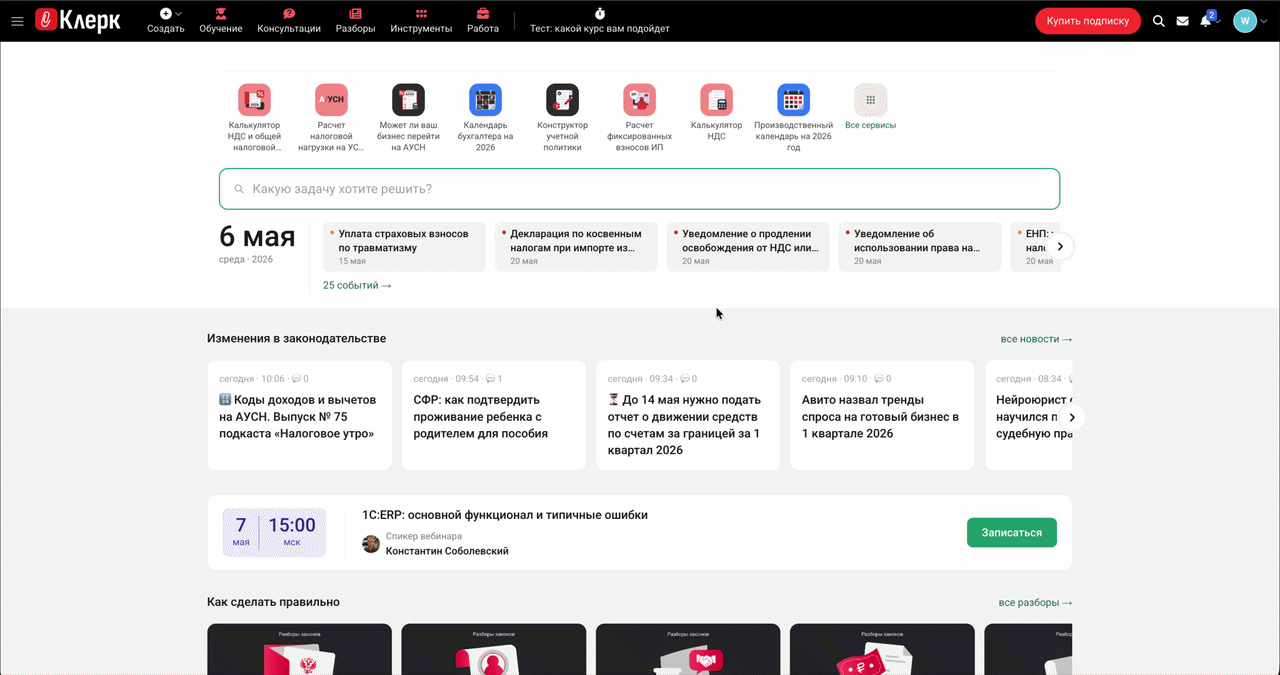
Task: Click все разборы link
Action: point(1035,603)
